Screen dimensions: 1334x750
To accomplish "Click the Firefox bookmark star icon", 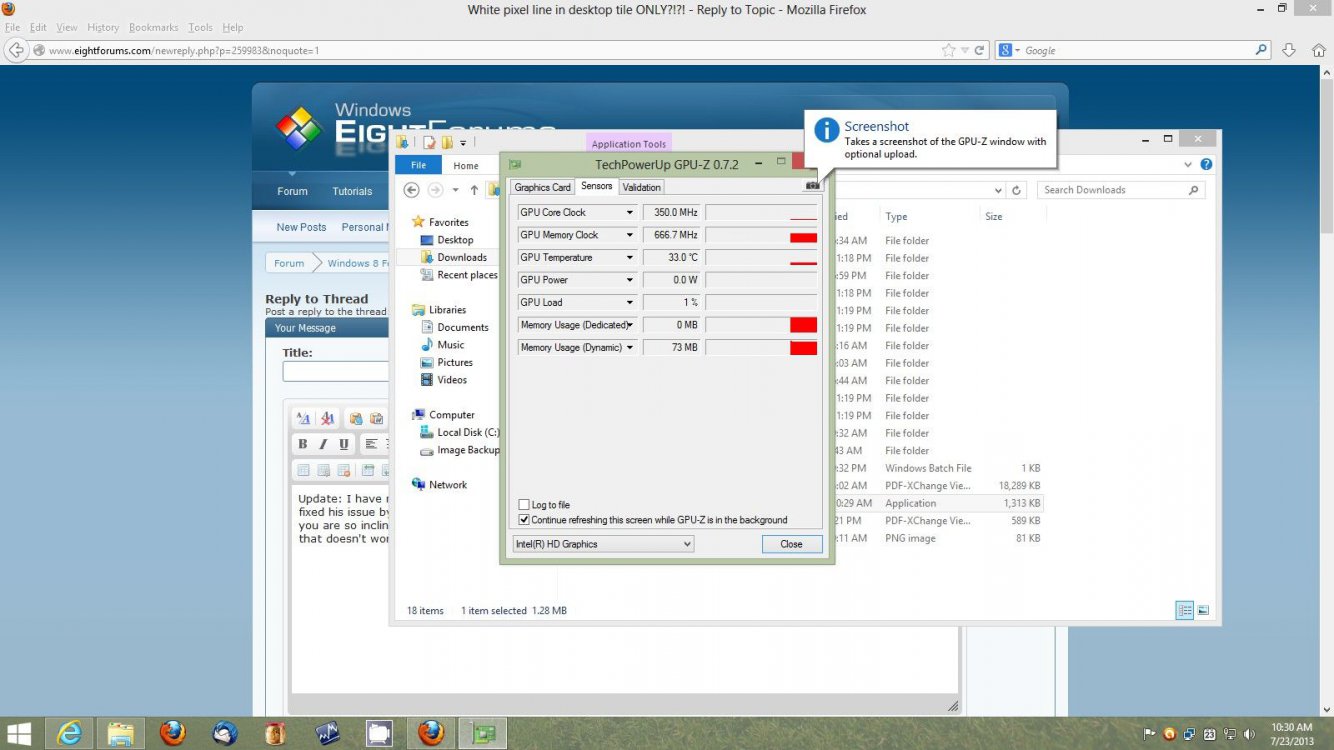I will (x=948, y=50).
